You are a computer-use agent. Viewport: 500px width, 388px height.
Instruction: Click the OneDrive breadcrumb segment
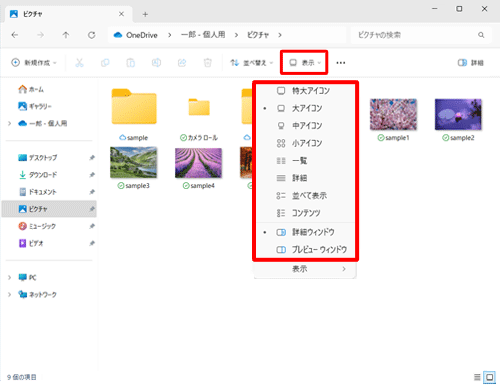click(x=136, y=35)
